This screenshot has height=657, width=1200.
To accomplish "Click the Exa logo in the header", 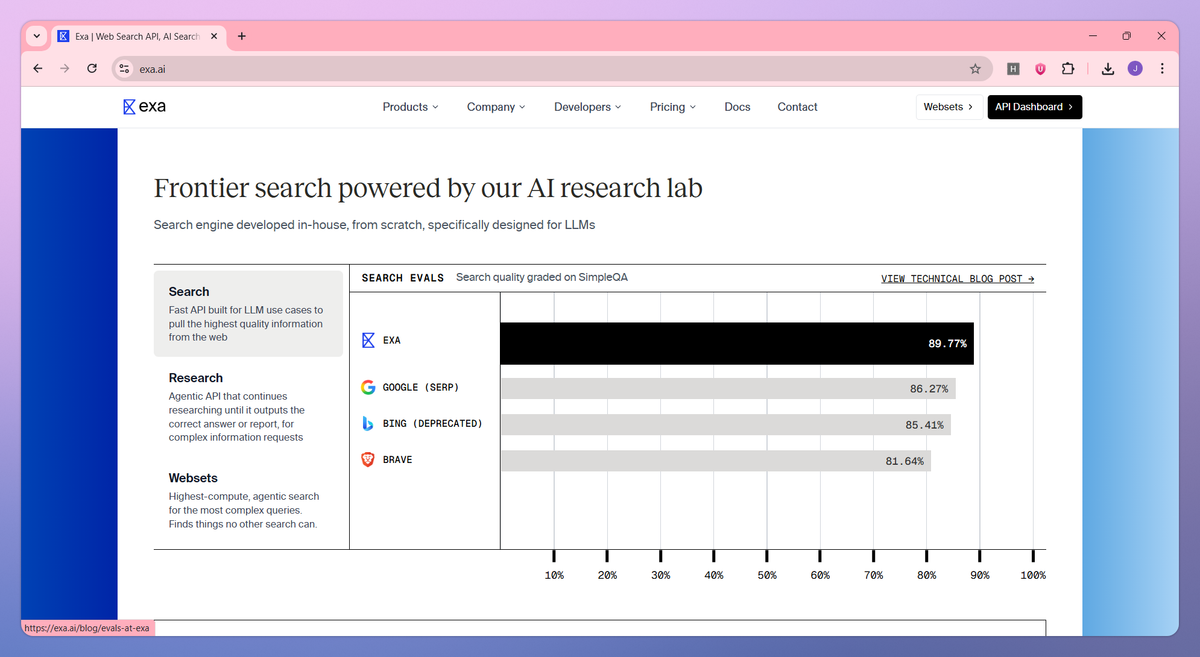I will tap(144, 107).
